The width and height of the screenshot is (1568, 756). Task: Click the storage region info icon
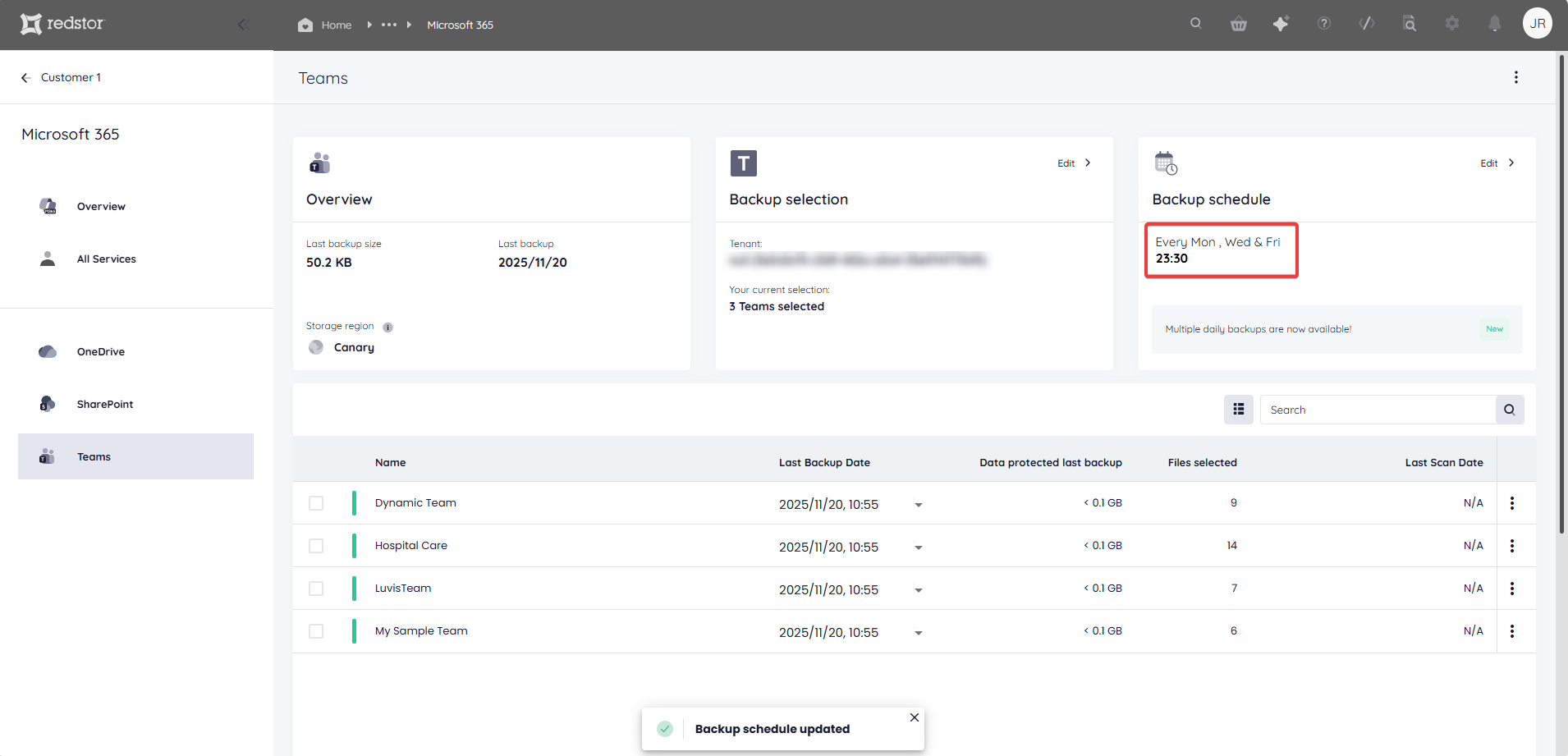tap(388, 327)
